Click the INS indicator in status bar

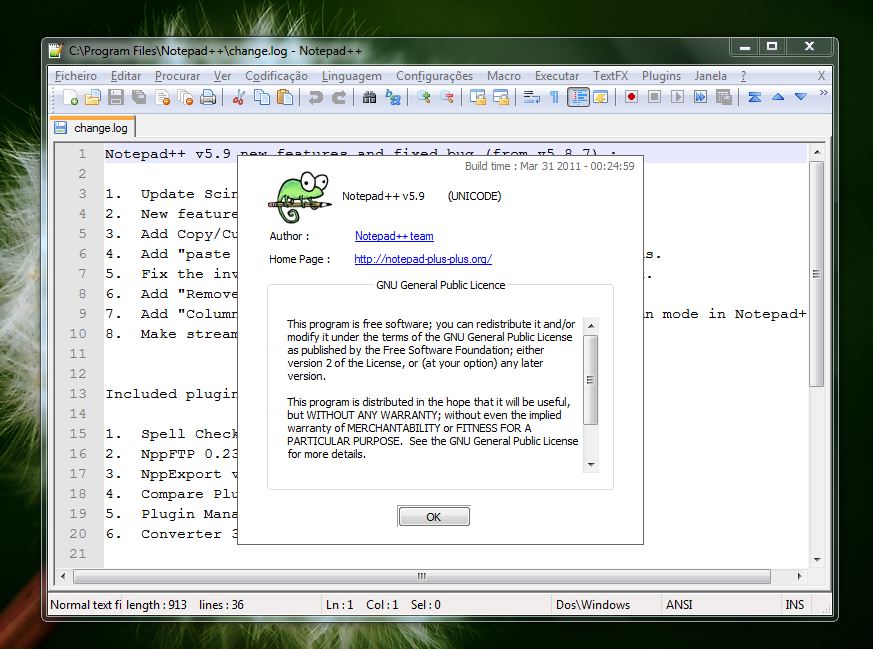(x=794, y=605)
